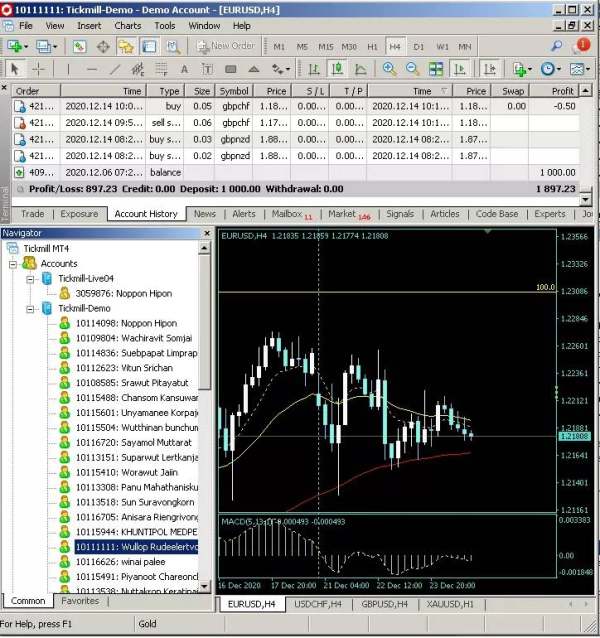
Task: Open the Templates dropdown
Action: (580, 69)
